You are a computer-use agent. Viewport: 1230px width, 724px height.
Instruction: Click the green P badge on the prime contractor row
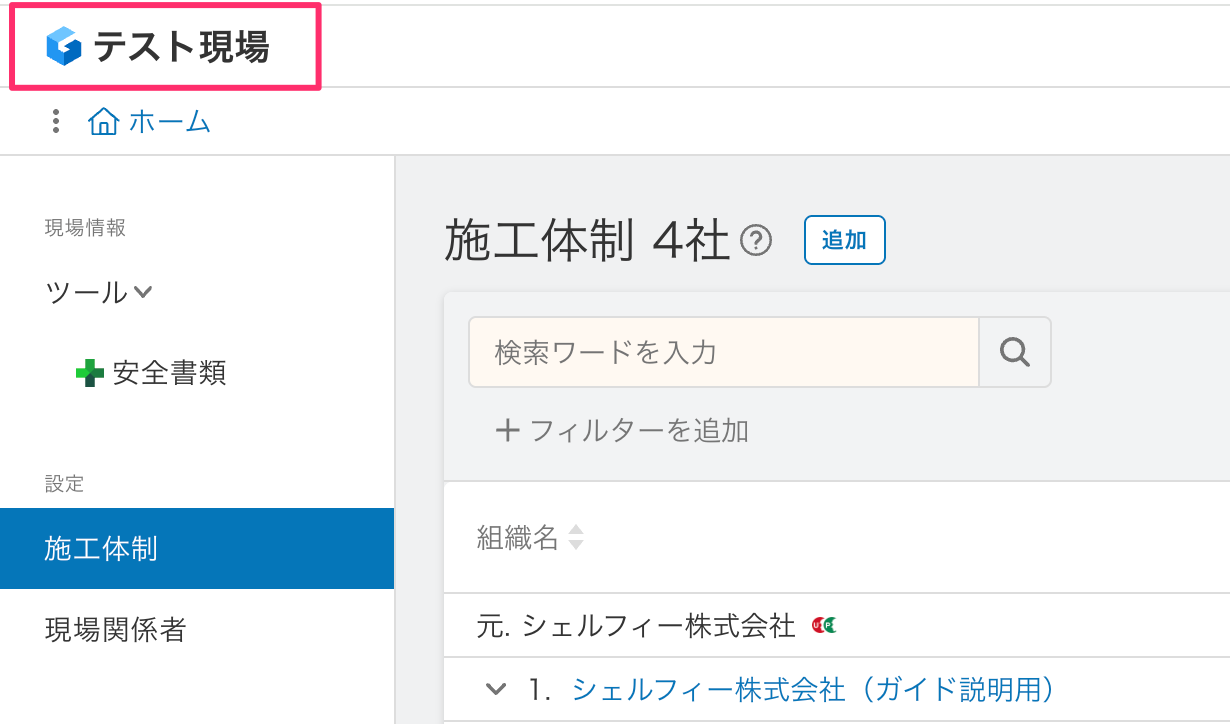click(829, 625)
